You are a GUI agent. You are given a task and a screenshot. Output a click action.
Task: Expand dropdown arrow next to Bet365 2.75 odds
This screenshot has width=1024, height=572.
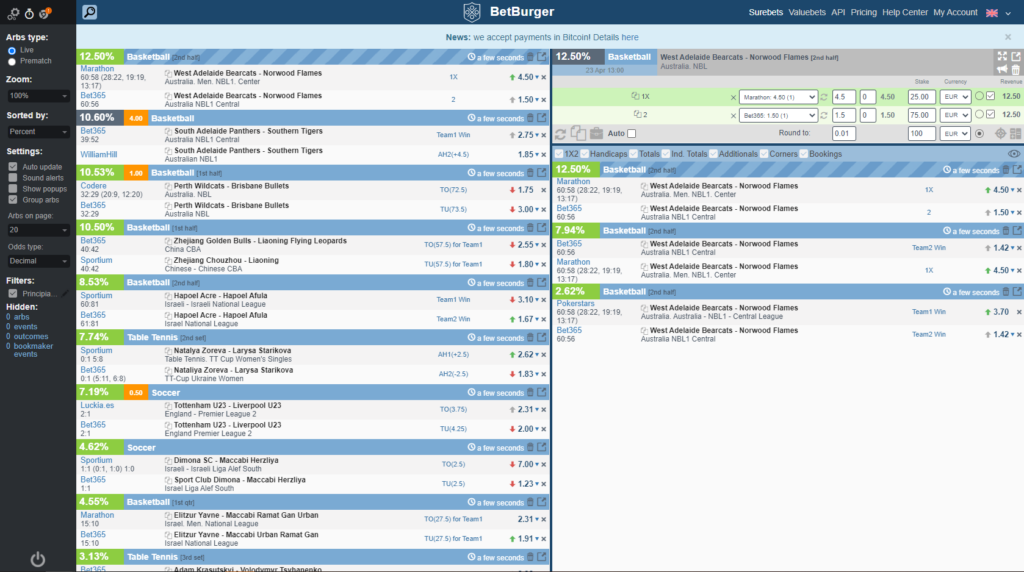537,135
